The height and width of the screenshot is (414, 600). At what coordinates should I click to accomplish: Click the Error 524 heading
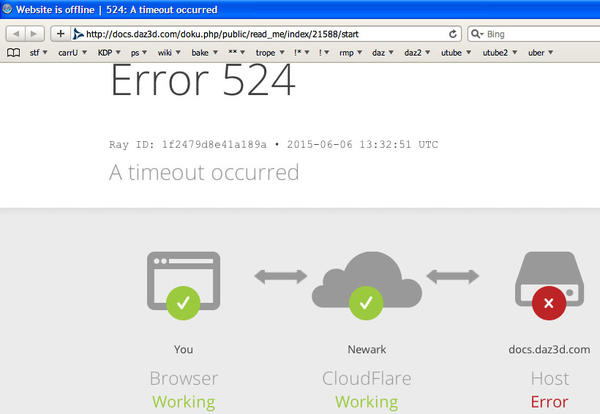coord(203,80)
